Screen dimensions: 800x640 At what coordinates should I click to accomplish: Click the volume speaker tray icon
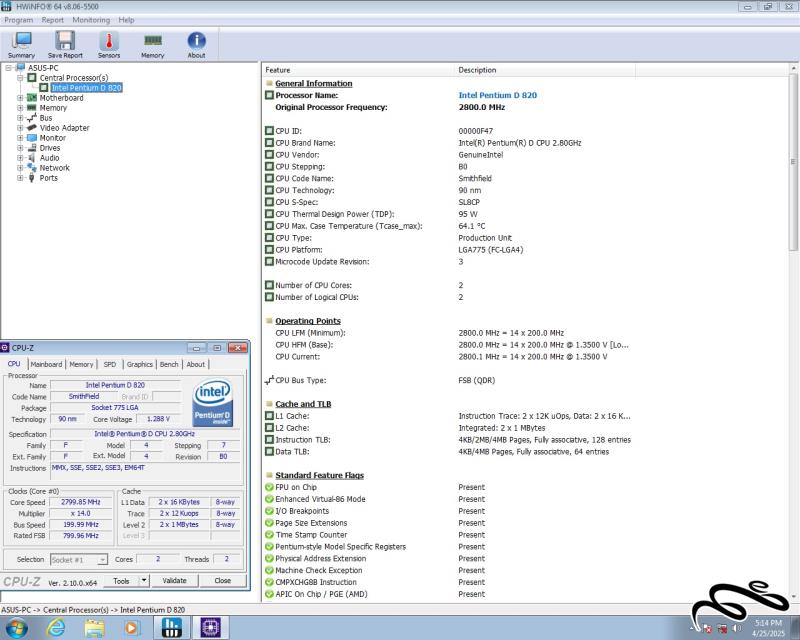pyautogui.click(x=737, y=628)
